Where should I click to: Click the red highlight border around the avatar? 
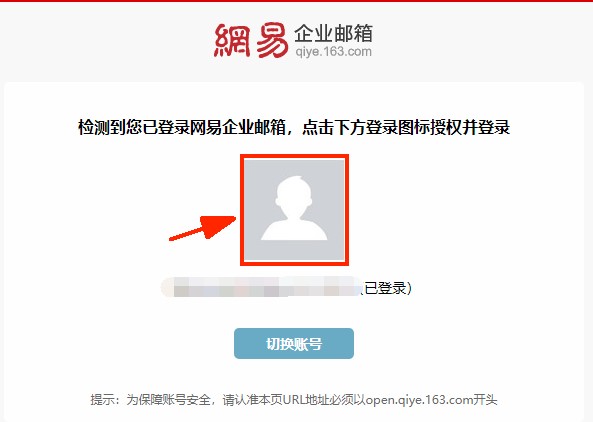pos(294,156)
